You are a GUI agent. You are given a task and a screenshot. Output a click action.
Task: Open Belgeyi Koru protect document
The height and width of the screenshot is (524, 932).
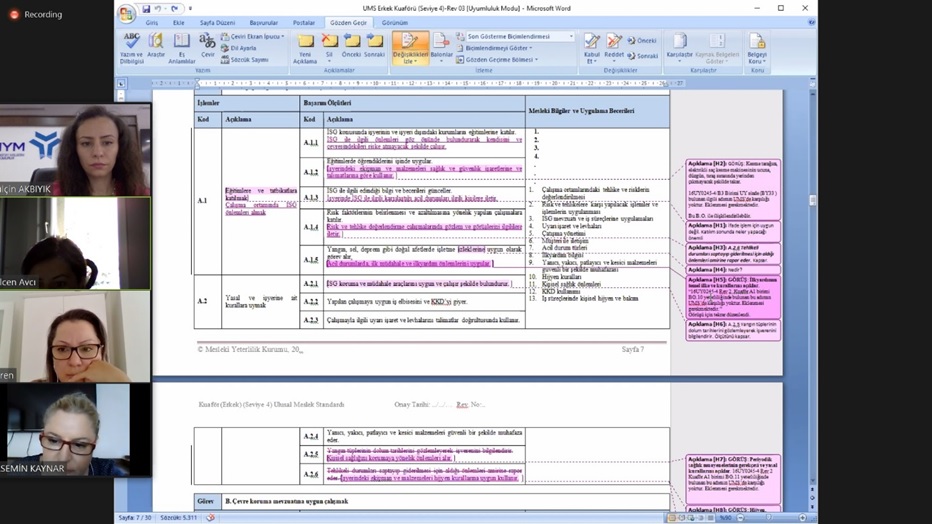[757, 48]
